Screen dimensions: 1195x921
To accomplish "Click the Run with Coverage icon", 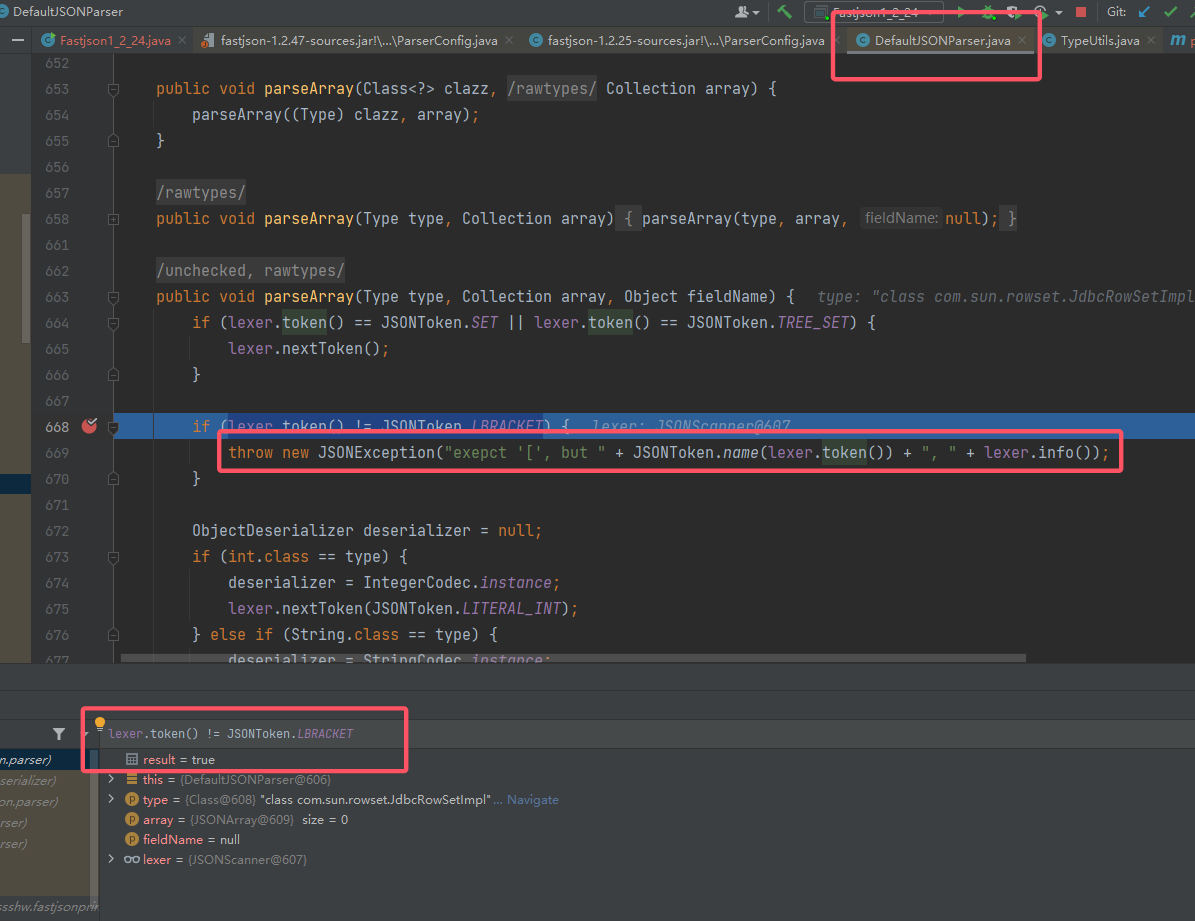I will coord(1014,11).
